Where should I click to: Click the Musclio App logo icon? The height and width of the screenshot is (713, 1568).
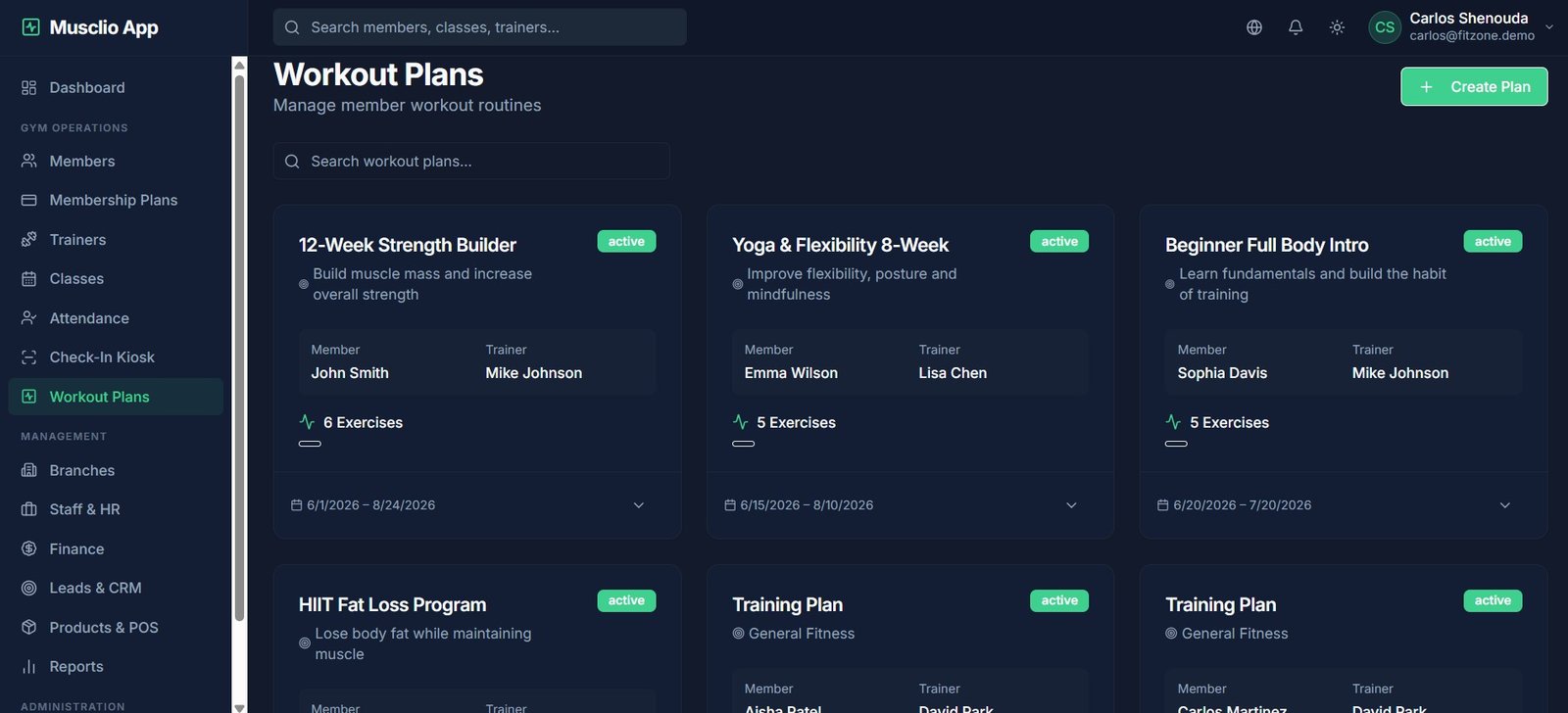pos(30,27)
